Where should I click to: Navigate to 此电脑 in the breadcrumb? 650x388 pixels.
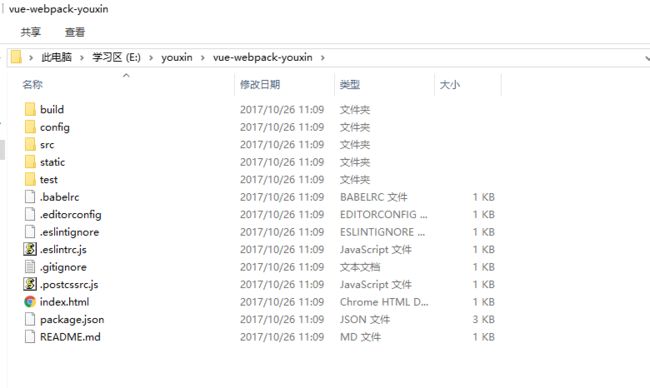pyautogui.click(x=56, y=57)
